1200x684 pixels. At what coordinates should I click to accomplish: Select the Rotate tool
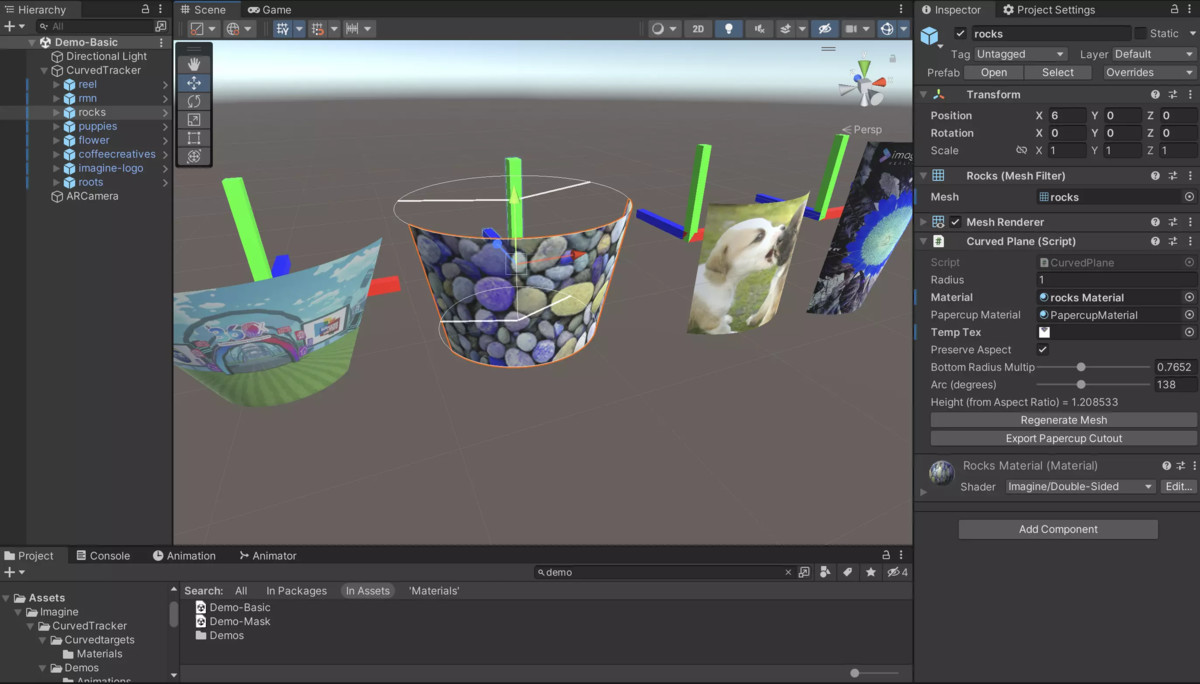193,101
